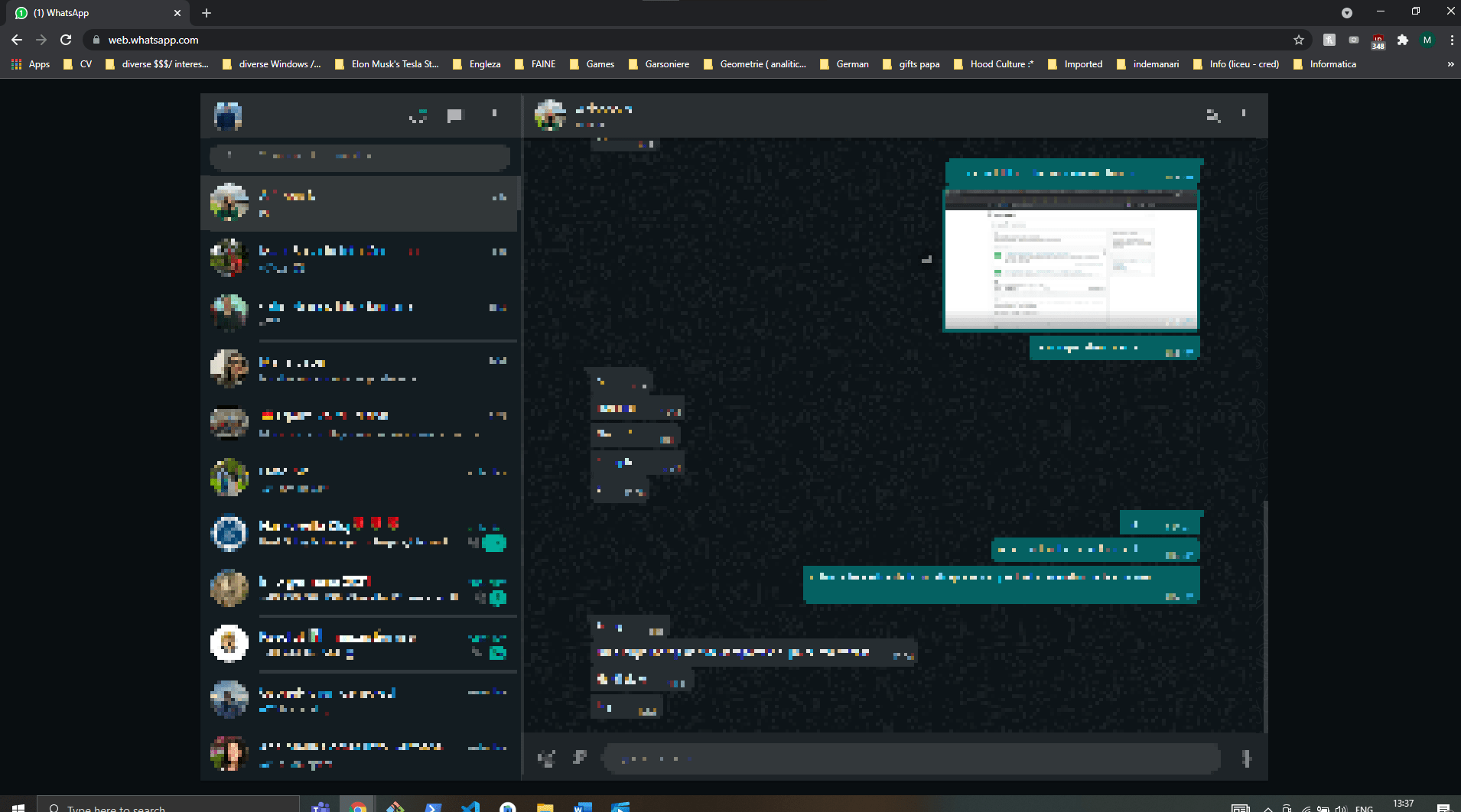This screenshot has height=812, width=1461.
Task: Record a voice message with the microphone
Action: pos(1245,758)
